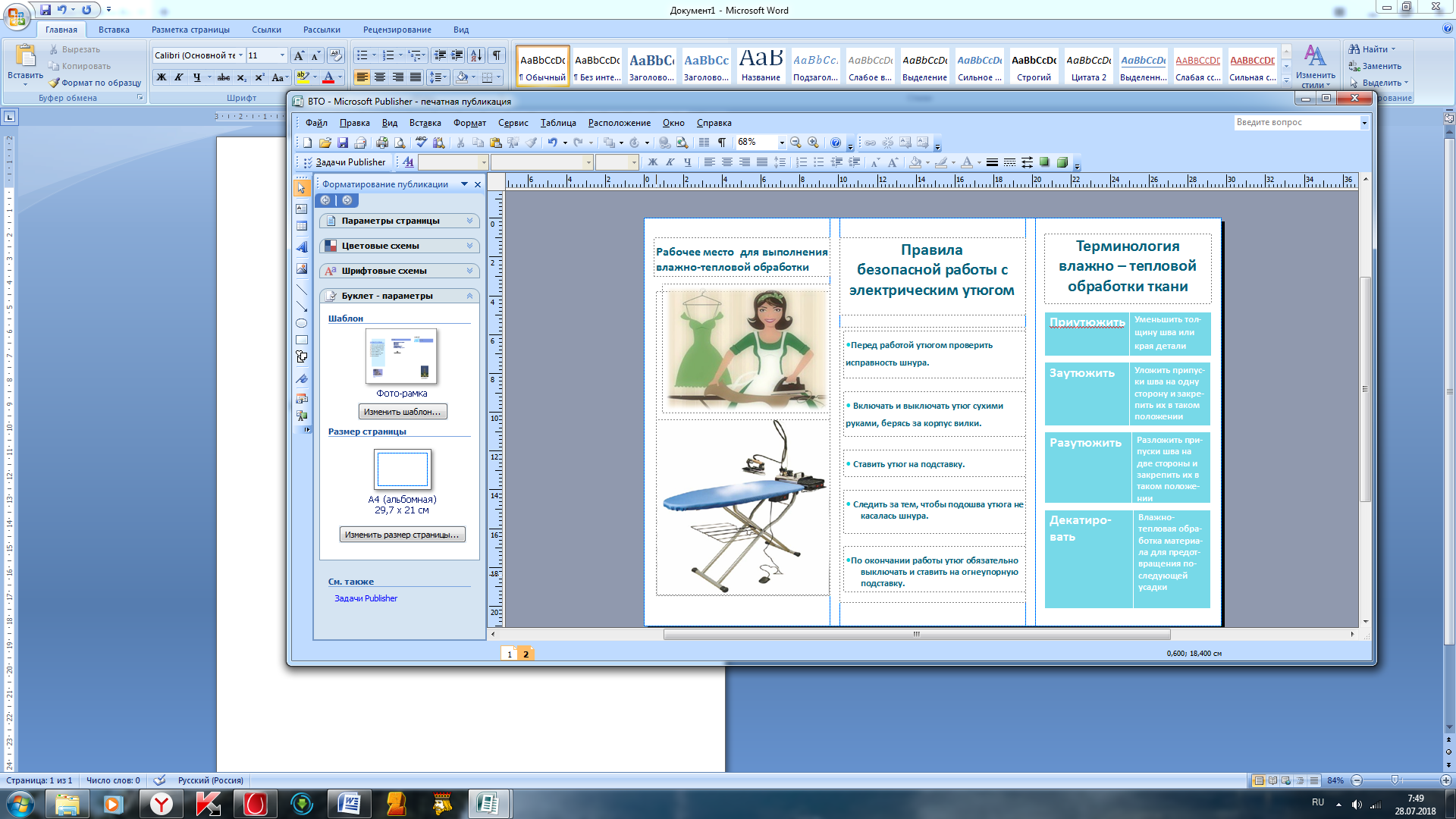The width and height of the screenshot is (1456, 819).
Task: Click the Bookmark tool in Publisher's object toolbar
Action: pos(302,378)
